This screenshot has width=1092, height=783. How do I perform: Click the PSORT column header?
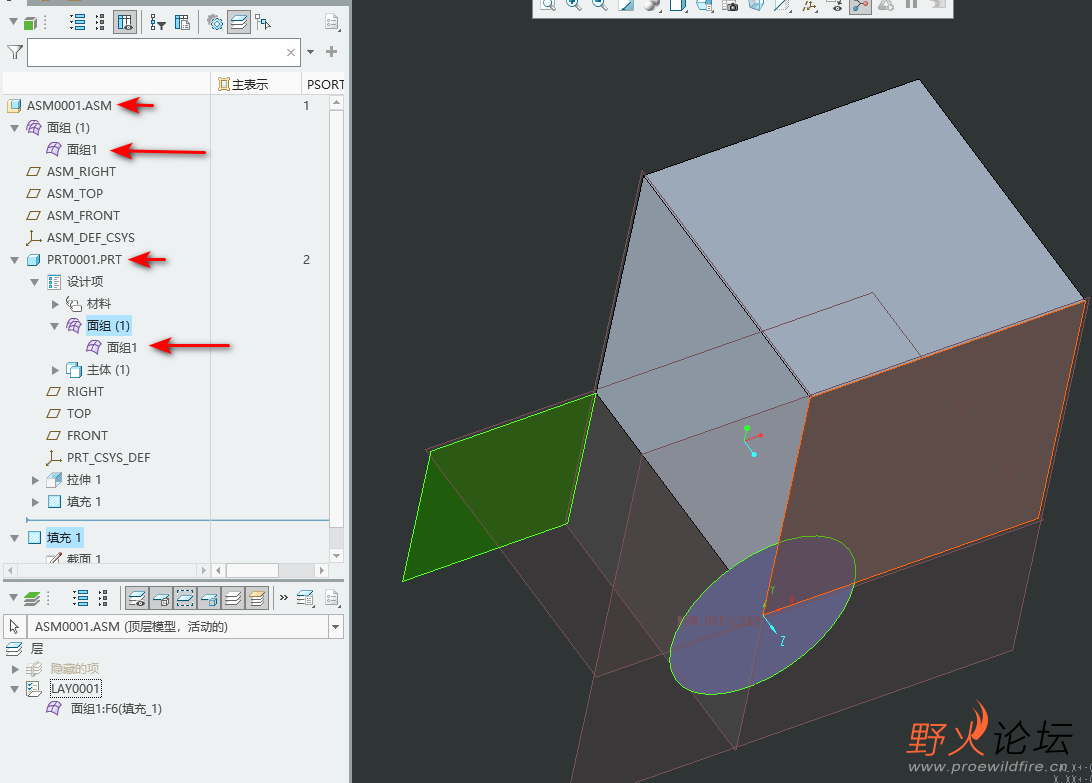pyautogui.click(x=325, y=84)
